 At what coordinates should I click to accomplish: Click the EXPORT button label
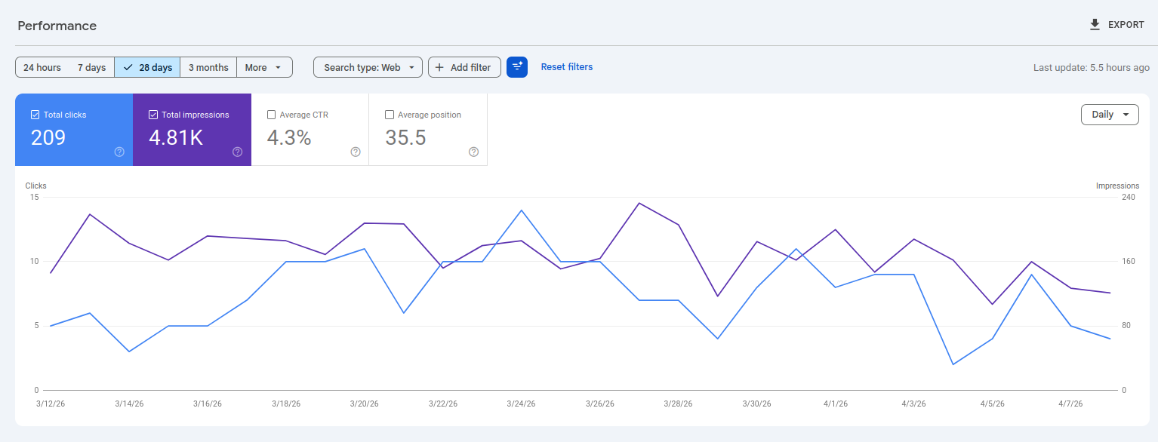point(1126,25)
